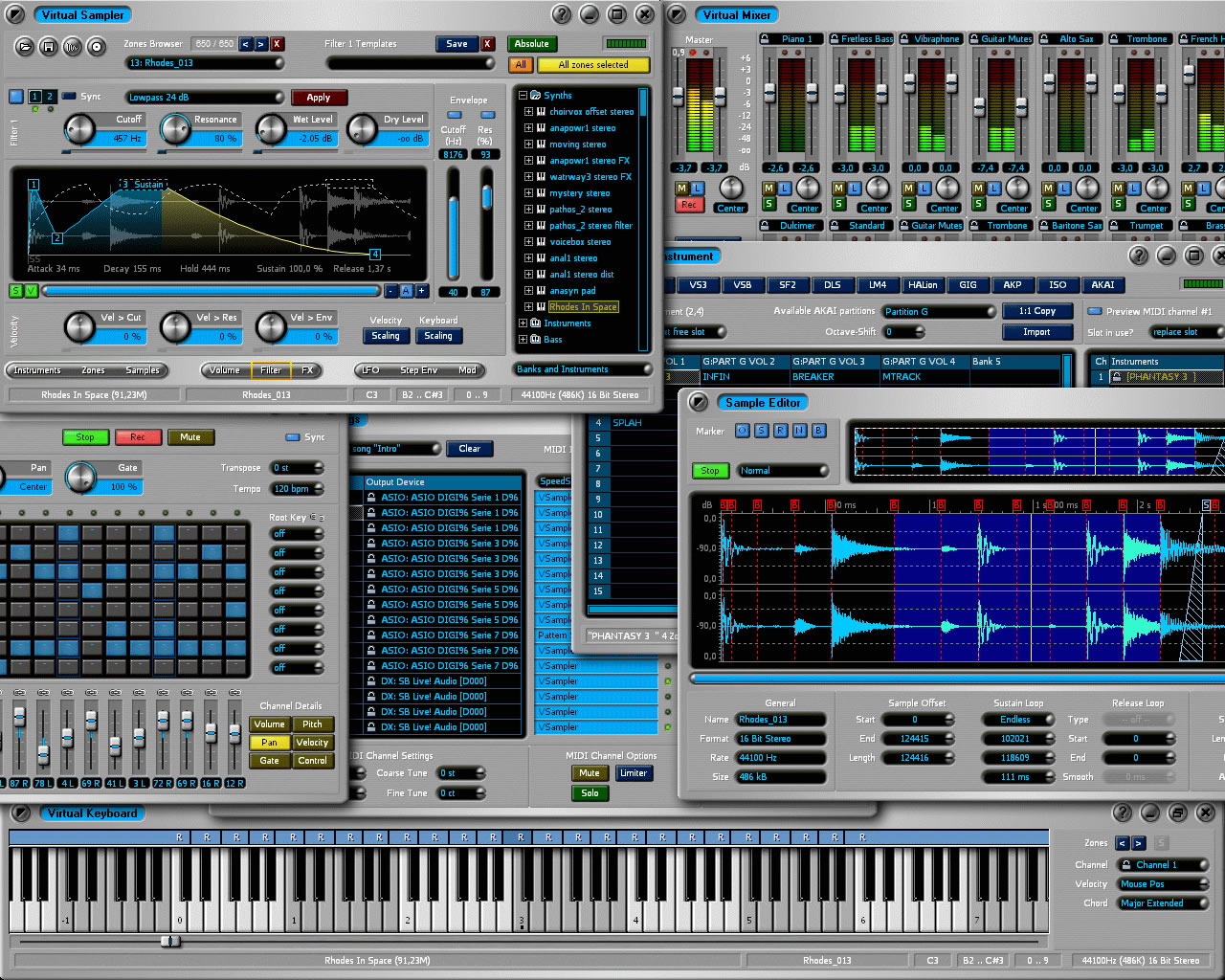Click the record circle icon in Virtual Sampler toolbar
1225x980 pixels.
97,46
